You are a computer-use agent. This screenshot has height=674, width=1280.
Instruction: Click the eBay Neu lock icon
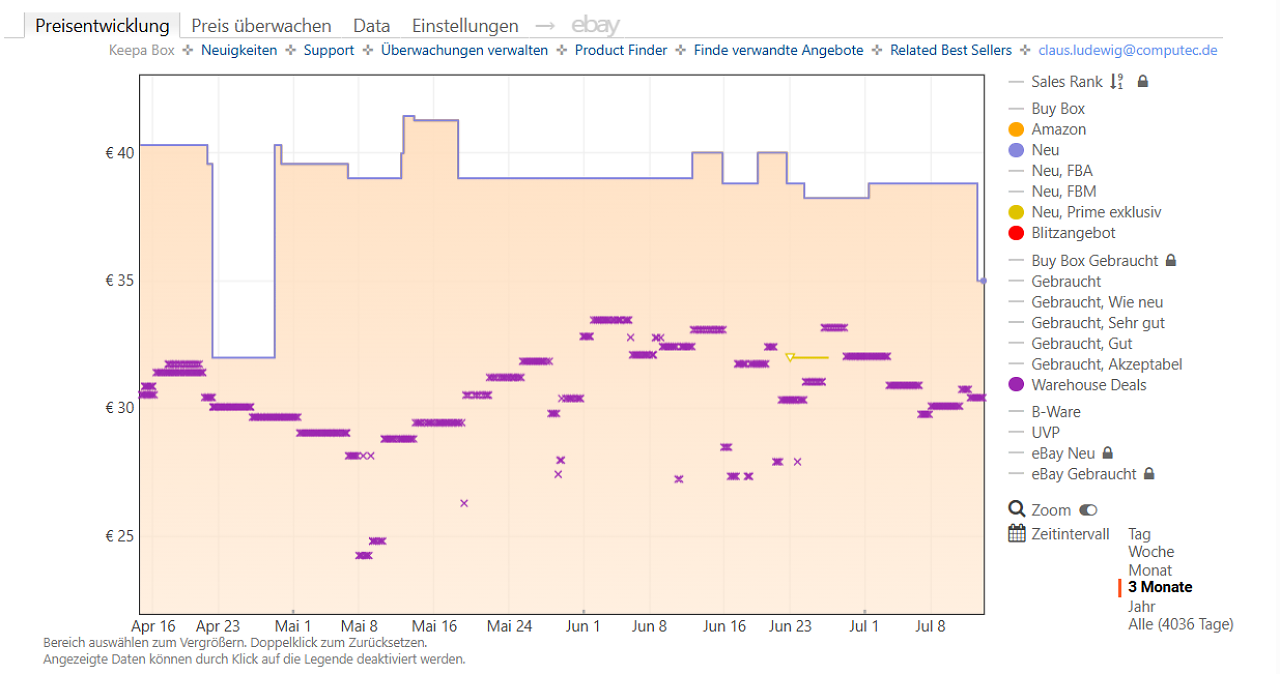tap(1107, 453)
